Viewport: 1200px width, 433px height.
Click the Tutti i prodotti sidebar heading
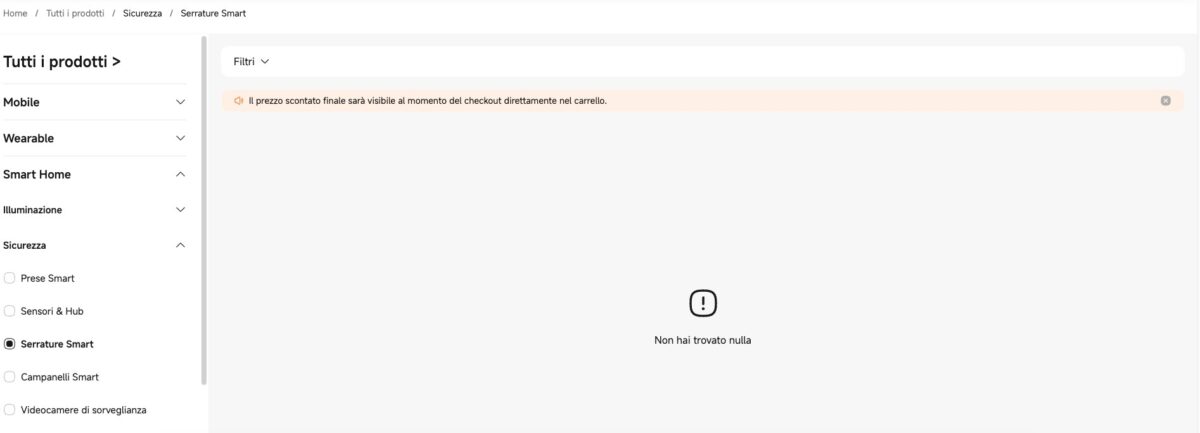coord(62,62)
